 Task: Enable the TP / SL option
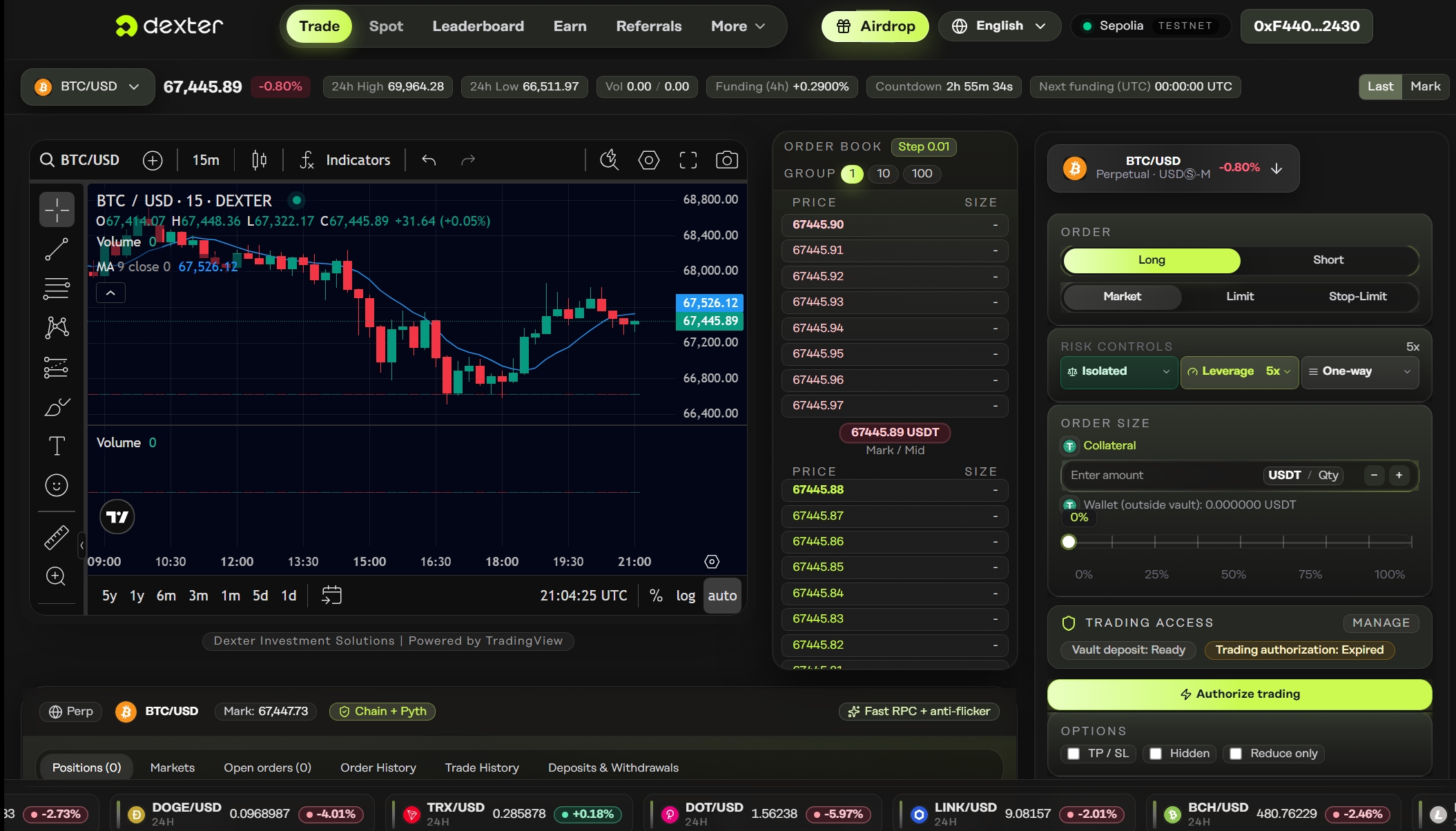pyautogui.click(x=1075, y=753)
